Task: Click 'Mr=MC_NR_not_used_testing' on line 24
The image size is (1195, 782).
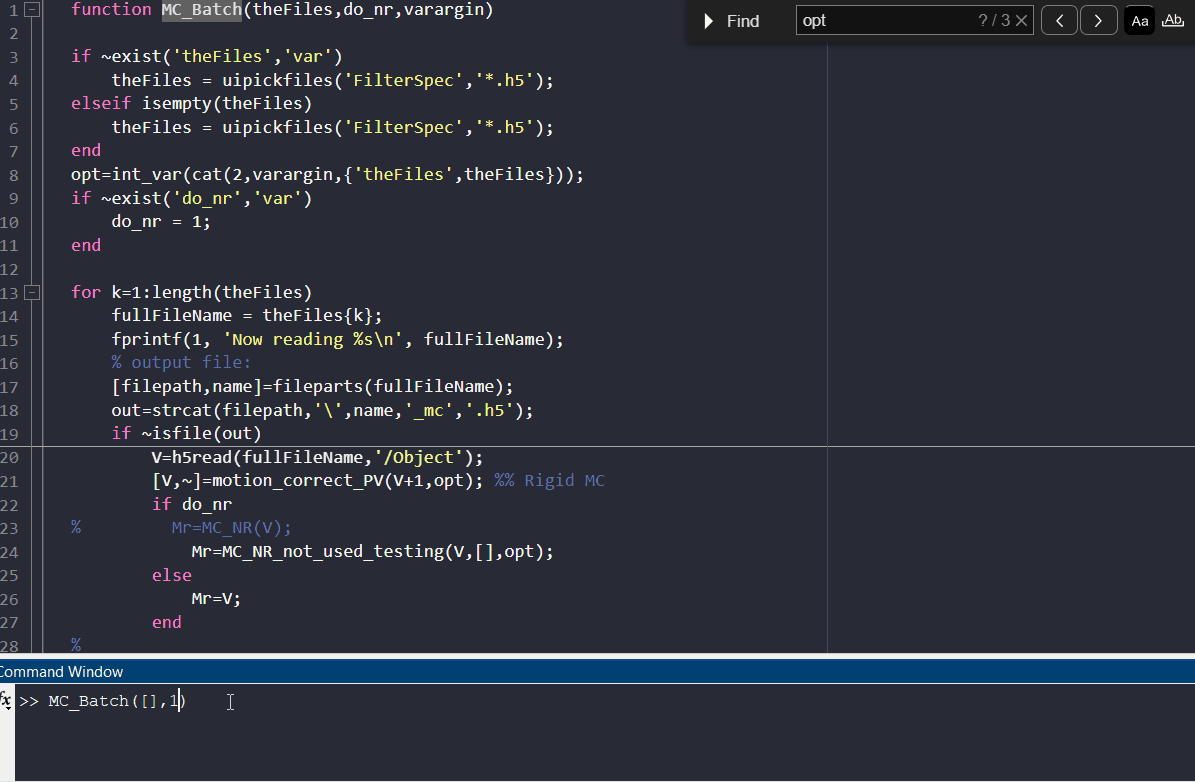Action: 318,552
